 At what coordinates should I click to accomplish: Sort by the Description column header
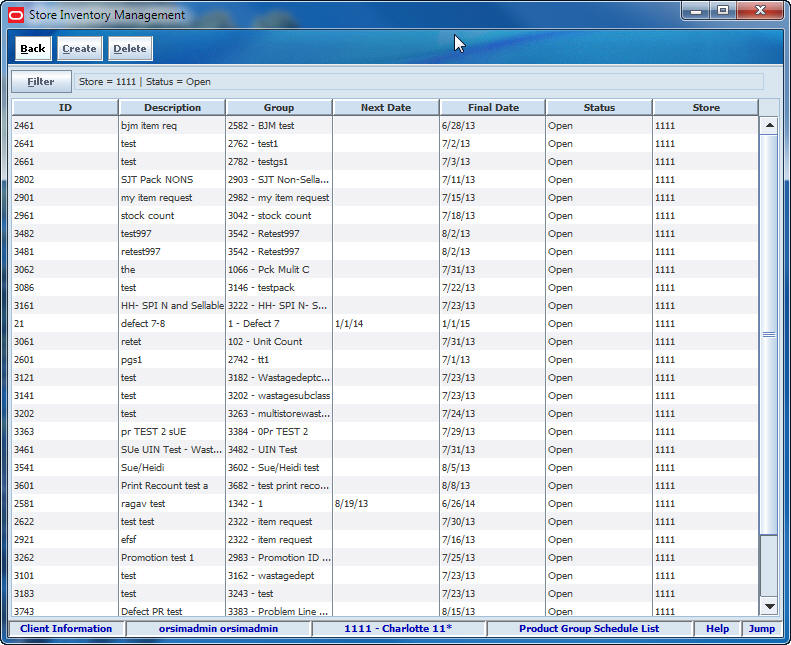click(x=172, y=107)
